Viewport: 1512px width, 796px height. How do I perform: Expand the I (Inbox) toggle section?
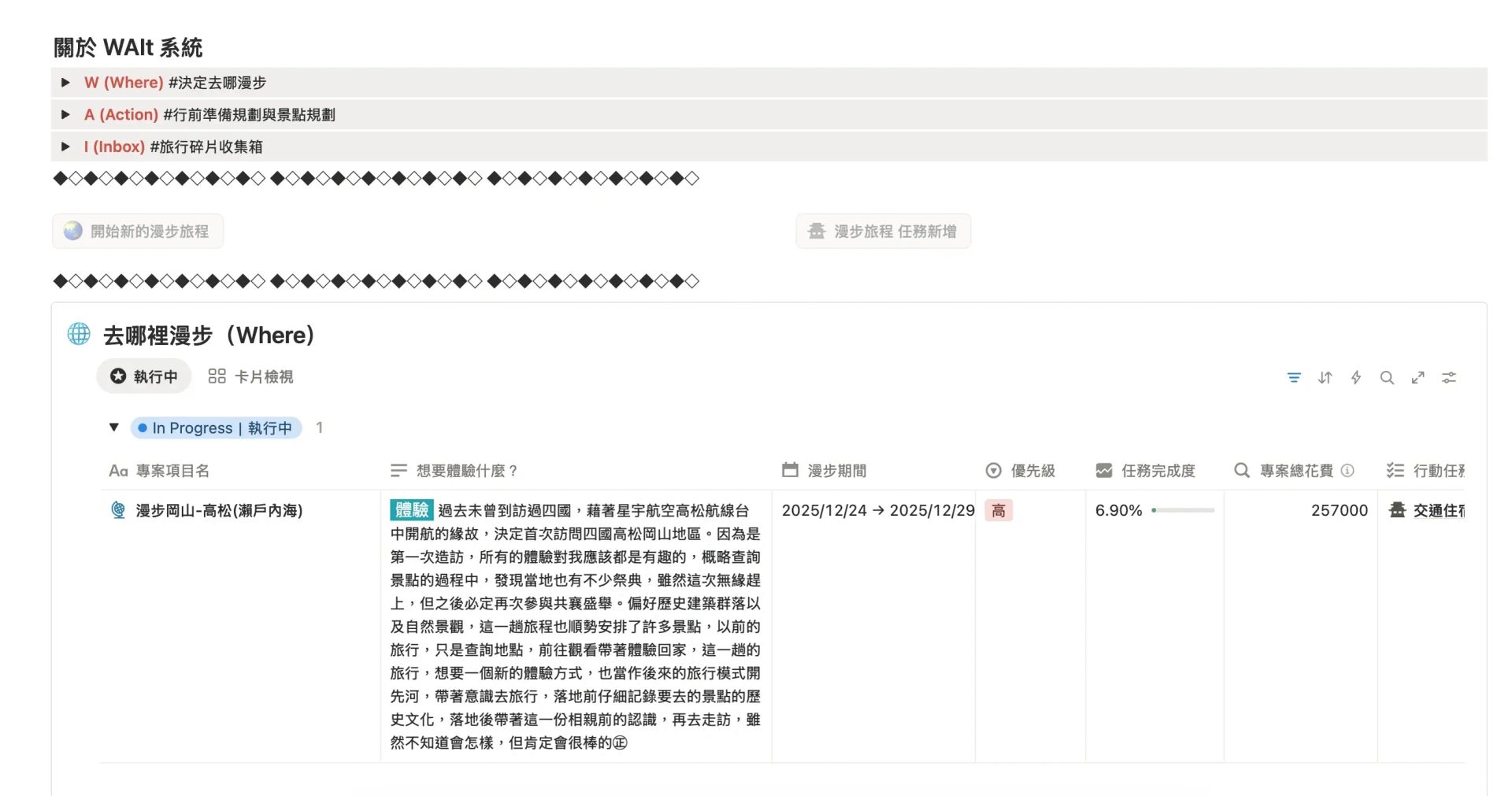[66, 147]
